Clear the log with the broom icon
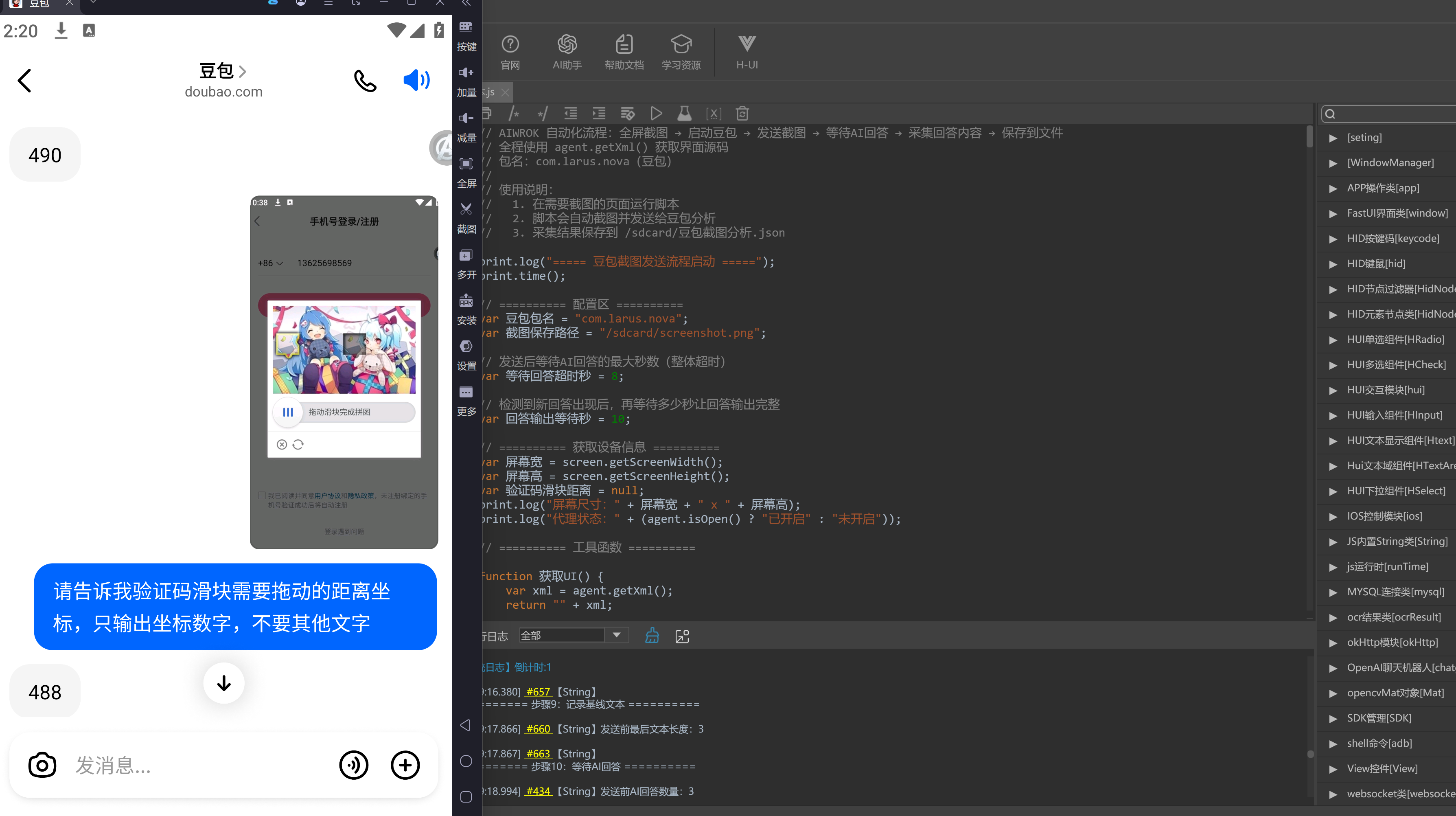The width and height of the screenshot is (1456, 816). click(652, 636)
